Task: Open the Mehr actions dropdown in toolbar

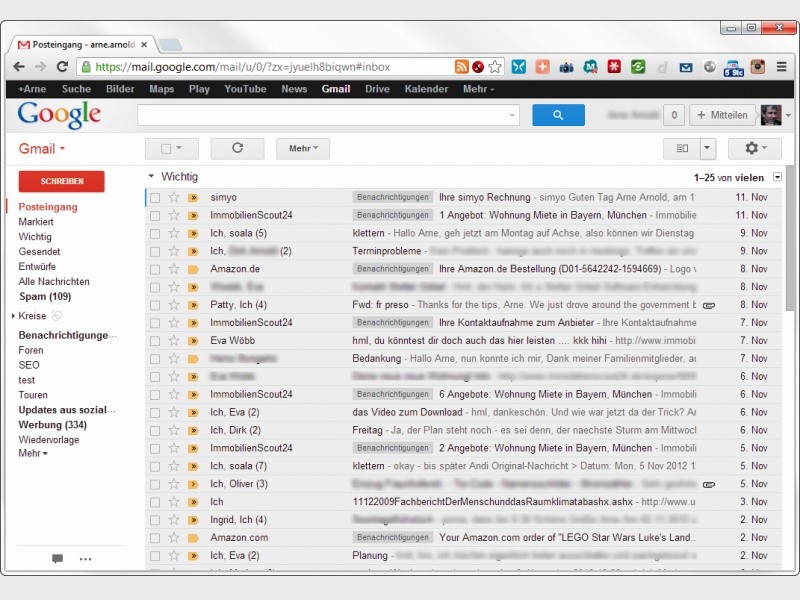Action: point(303,148)
